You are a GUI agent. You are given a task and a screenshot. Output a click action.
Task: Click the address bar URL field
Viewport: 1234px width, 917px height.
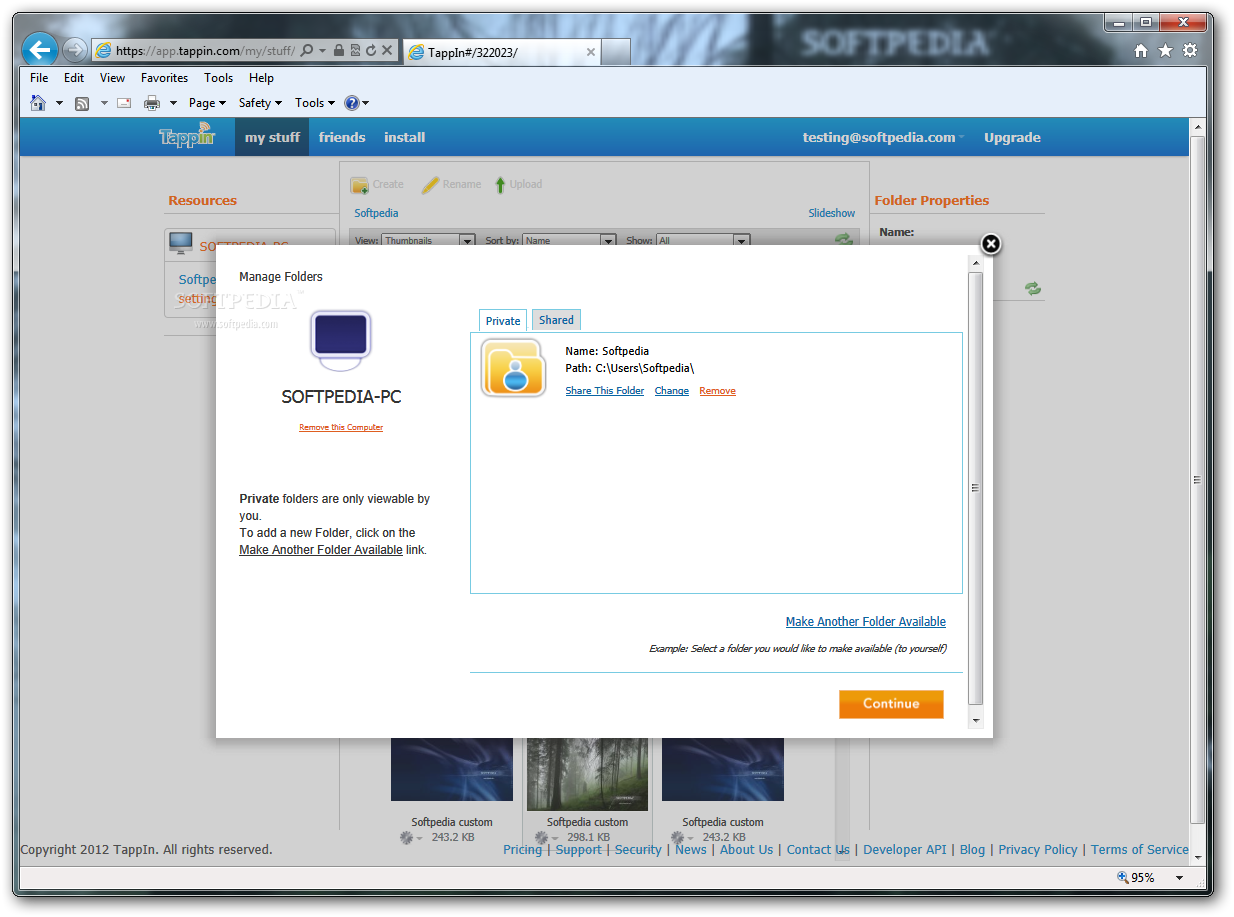(205, 50)
